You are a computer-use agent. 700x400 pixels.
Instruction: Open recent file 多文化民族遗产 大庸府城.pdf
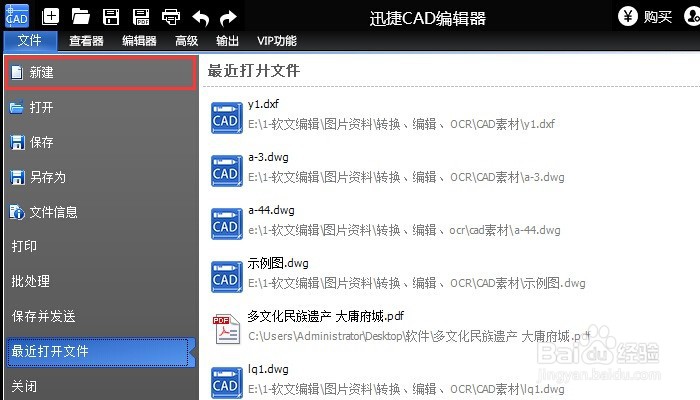(x=325, y=317)
